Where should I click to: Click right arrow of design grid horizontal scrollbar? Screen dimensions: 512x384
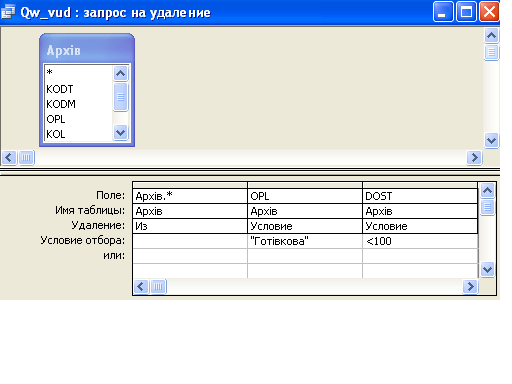pos(470,286)
